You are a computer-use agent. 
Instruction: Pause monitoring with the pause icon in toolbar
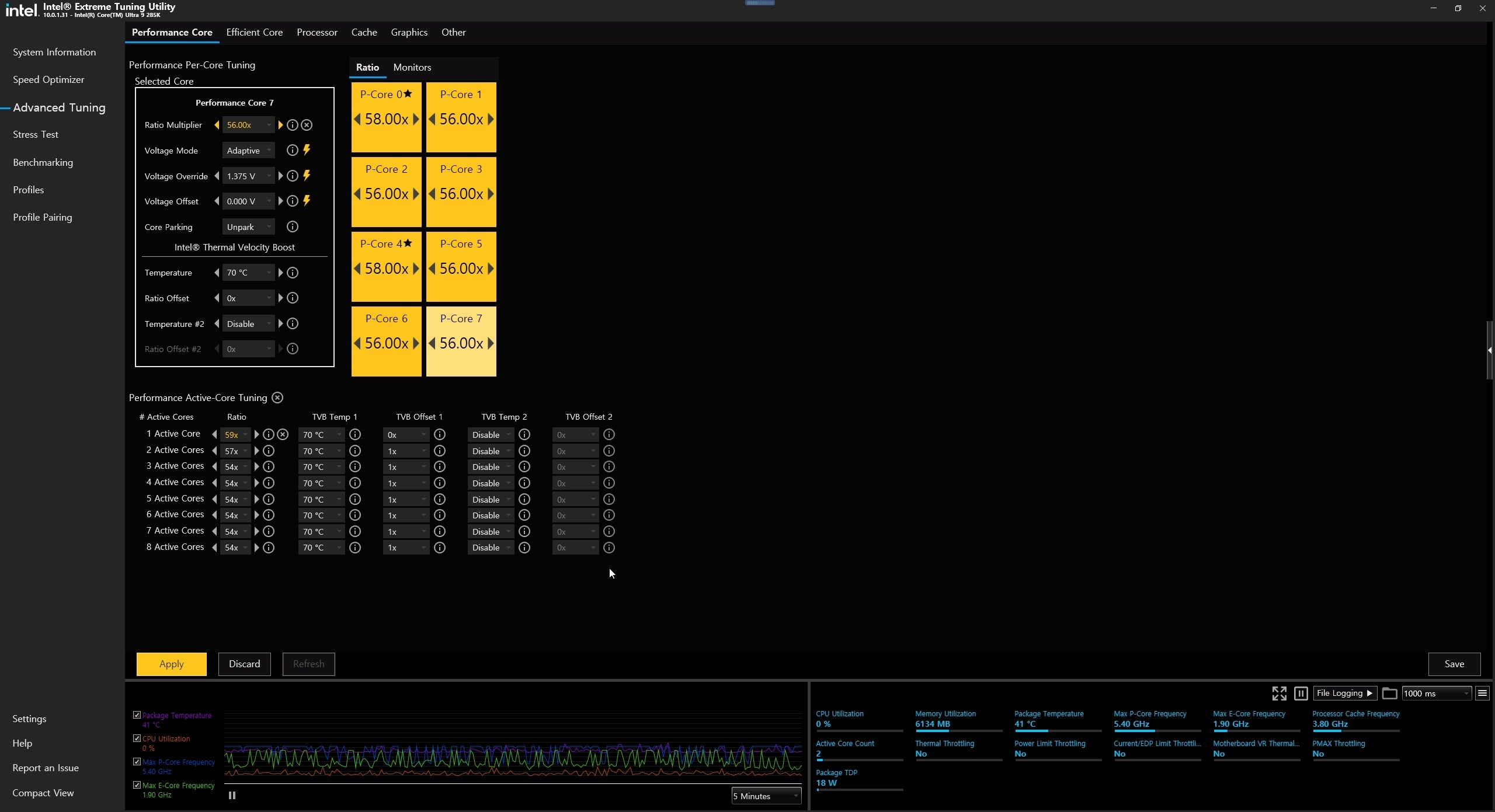pyautogui.click(x=1301, y=693)
